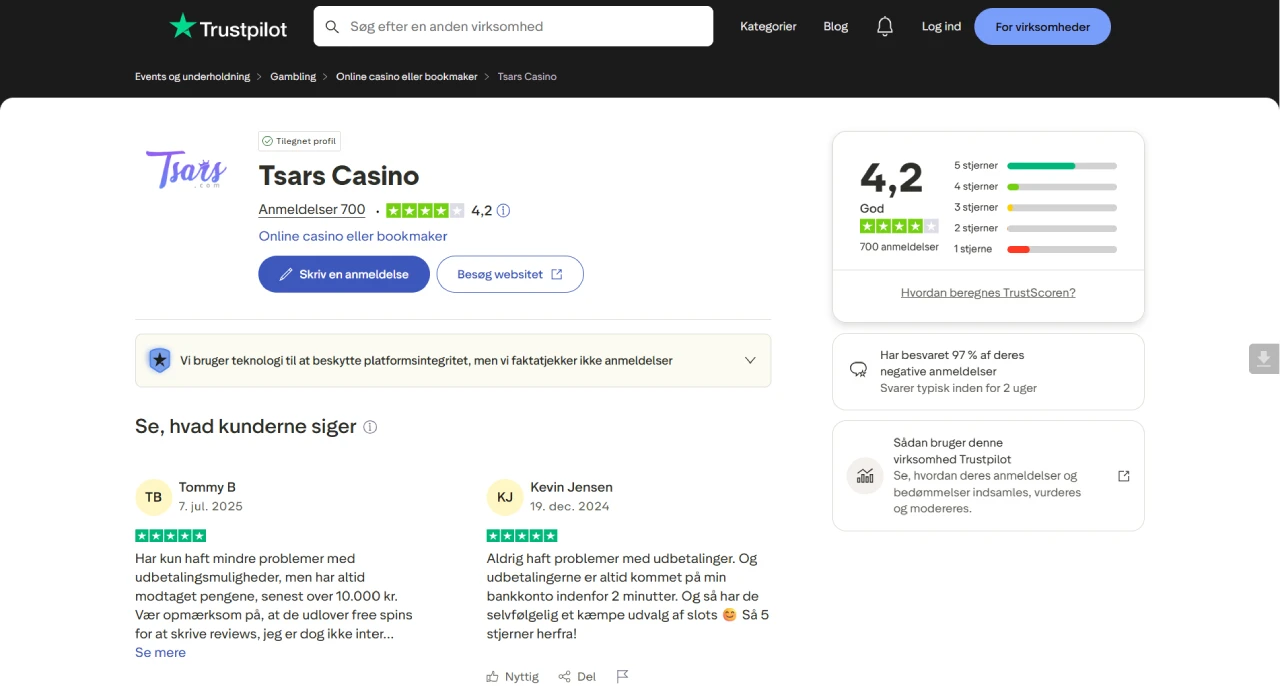Open the external link on 'Sådan bruger denne virksomhed' card
The height and width of the screenshot is (686, 1280).
pyautogui.click(x=1124, y=476)
